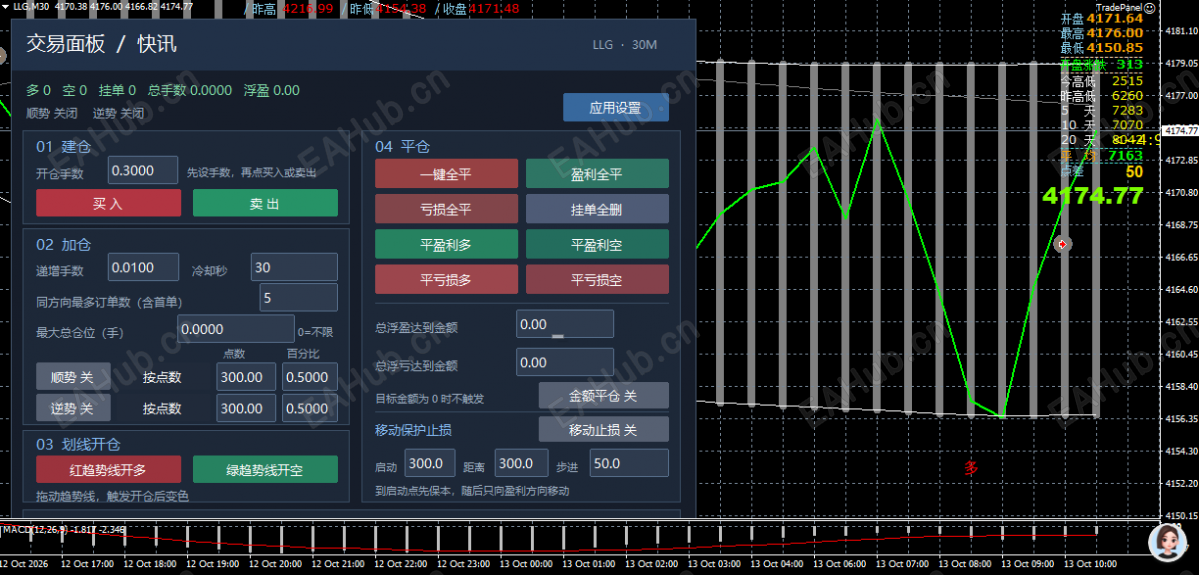Screen dimensions: 1199x575
Task: Click the 04 平仓 section heading
Action: pos(402,146)
